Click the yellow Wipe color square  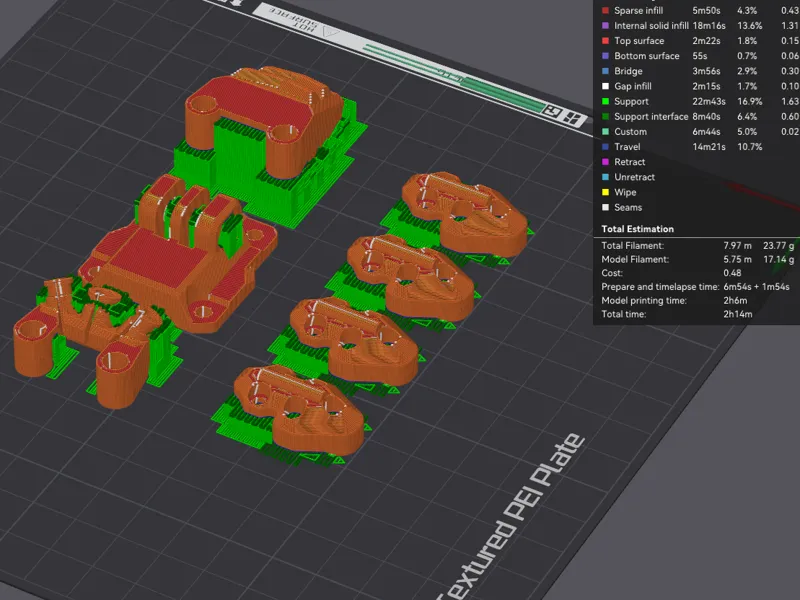(606, 192)
